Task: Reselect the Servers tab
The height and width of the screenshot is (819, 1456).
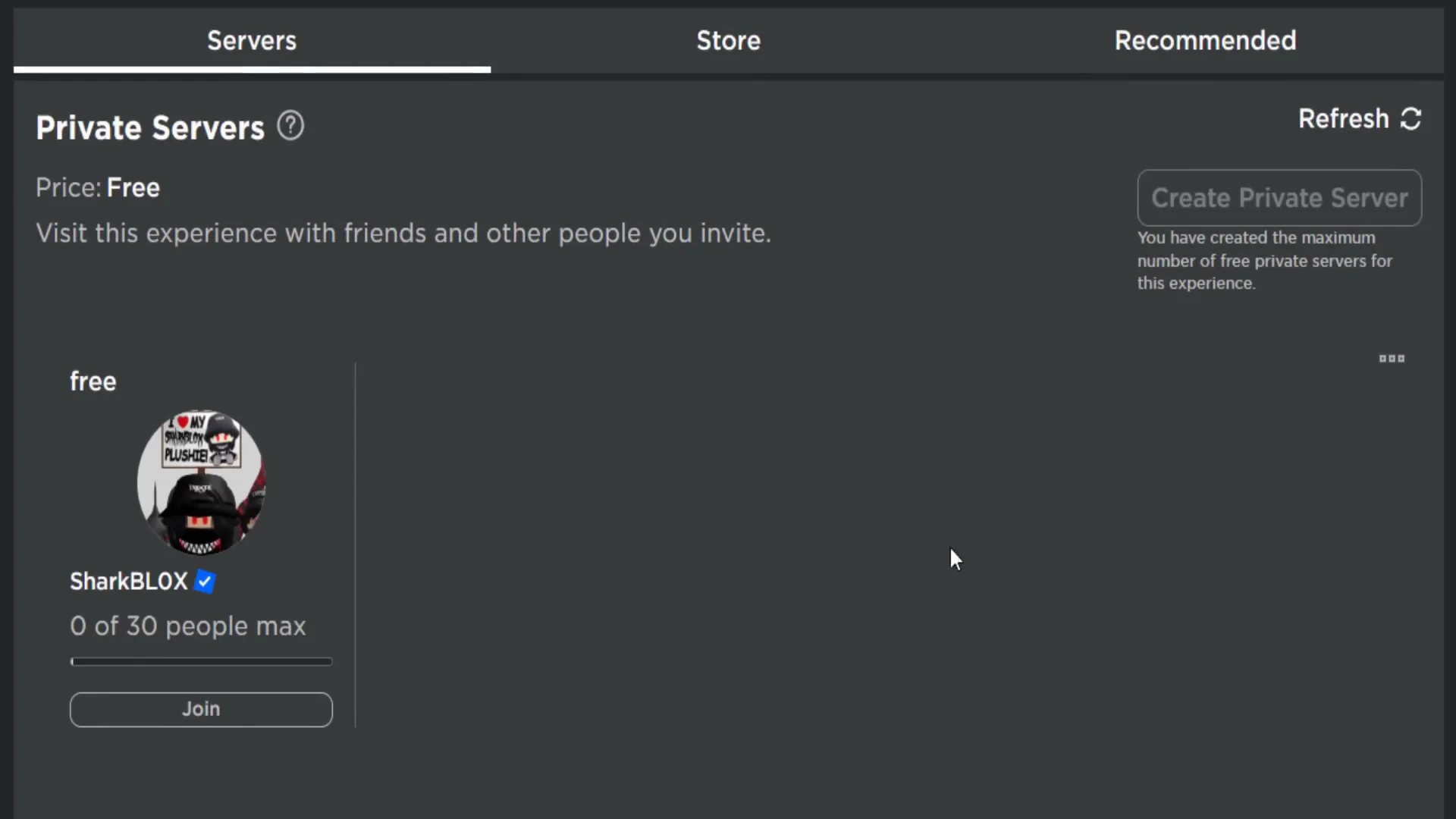Action: (252, 40)
